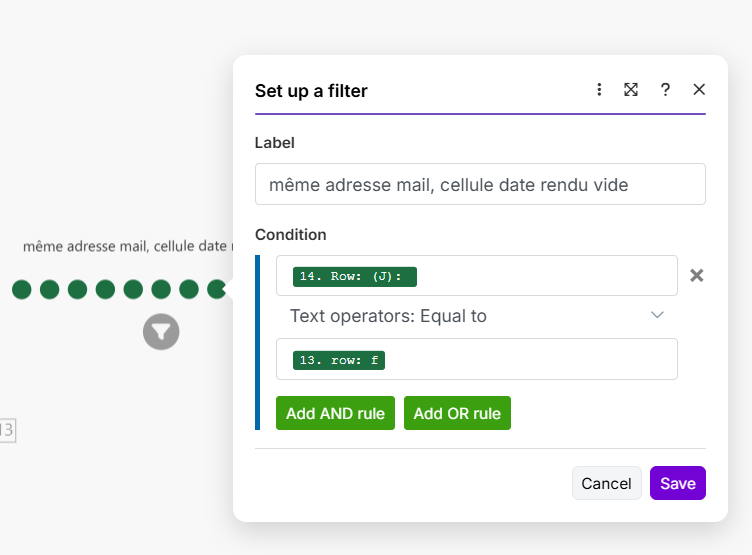The width and height of the screenshot is (752, 555).
Task: Click the Add OR rule button
Action: [x=457, y=413]
